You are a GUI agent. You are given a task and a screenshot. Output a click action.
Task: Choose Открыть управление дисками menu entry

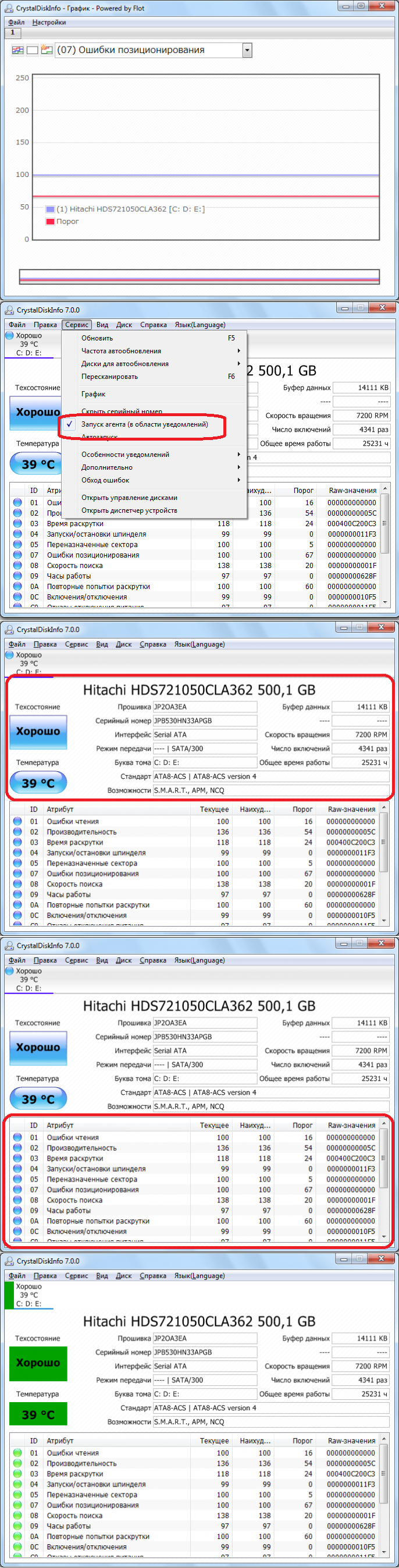[x=130, y=497]
